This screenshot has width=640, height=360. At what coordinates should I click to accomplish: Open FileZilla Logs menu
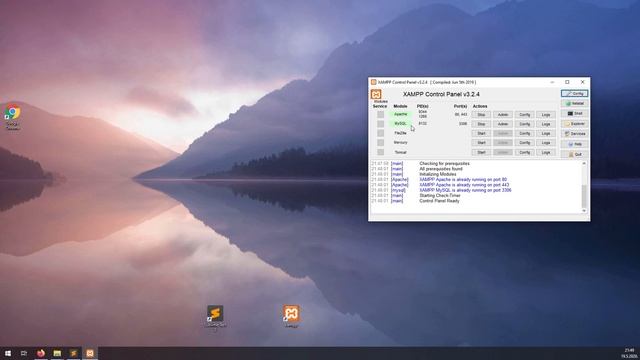click(546, 133)
